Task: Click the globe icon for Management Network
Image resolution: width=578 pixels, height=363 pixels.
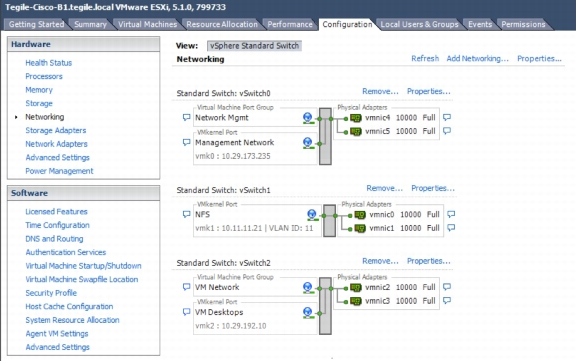Action: (x=308, y=143)
